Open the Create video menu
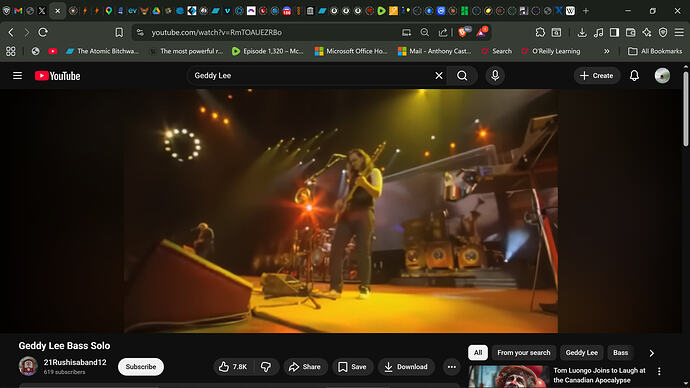This screenshot has width=690, height=388. 596,76
